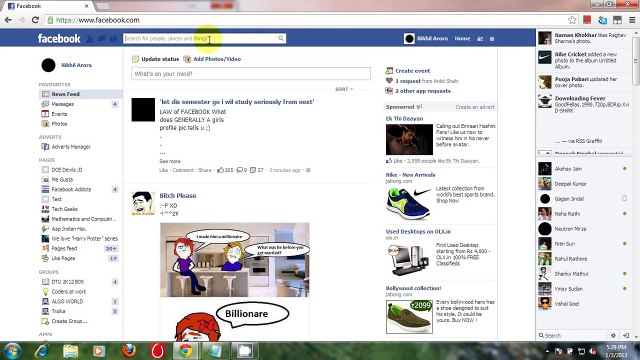This screenshot has height=360, width=640.
Task: Launch Firefox from the taskbar
Action: 129,351
